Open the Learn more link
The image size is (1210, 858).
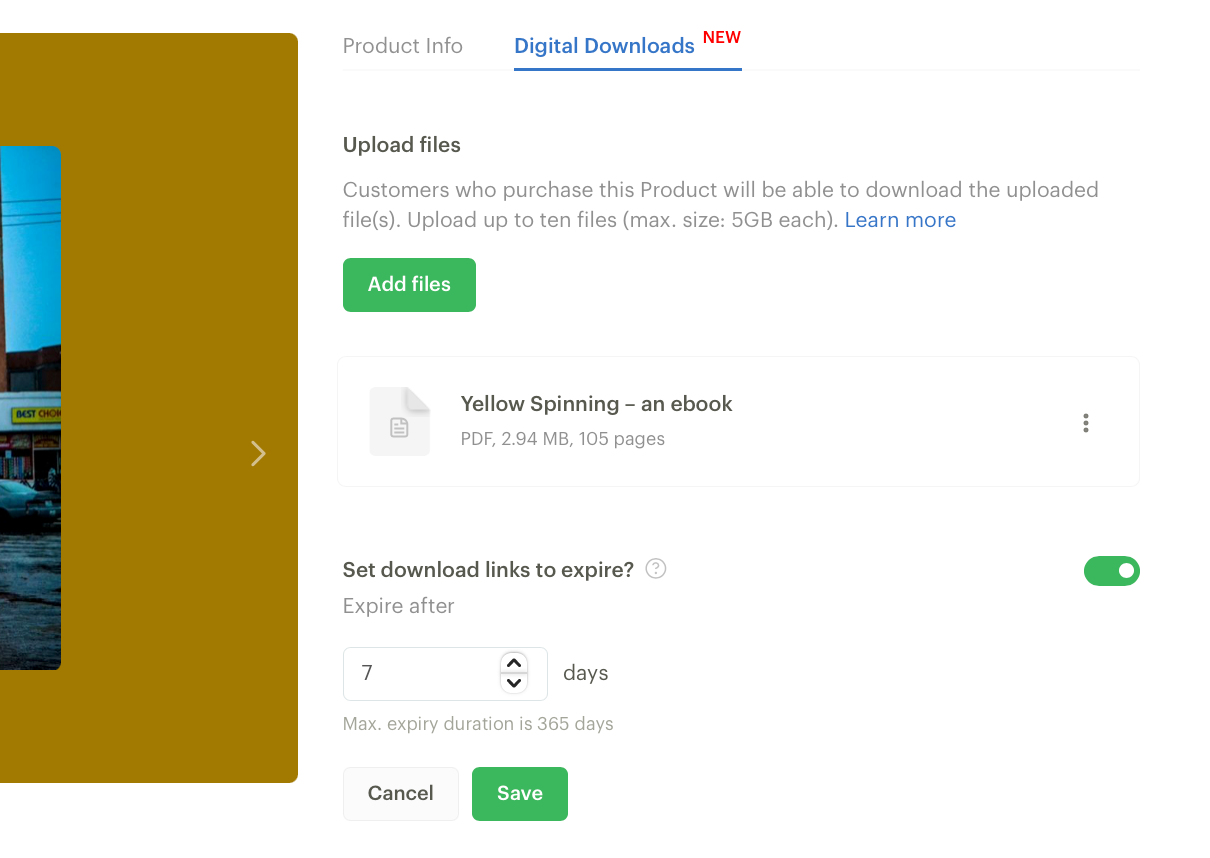pyautogui.click(x=900, y=219)
